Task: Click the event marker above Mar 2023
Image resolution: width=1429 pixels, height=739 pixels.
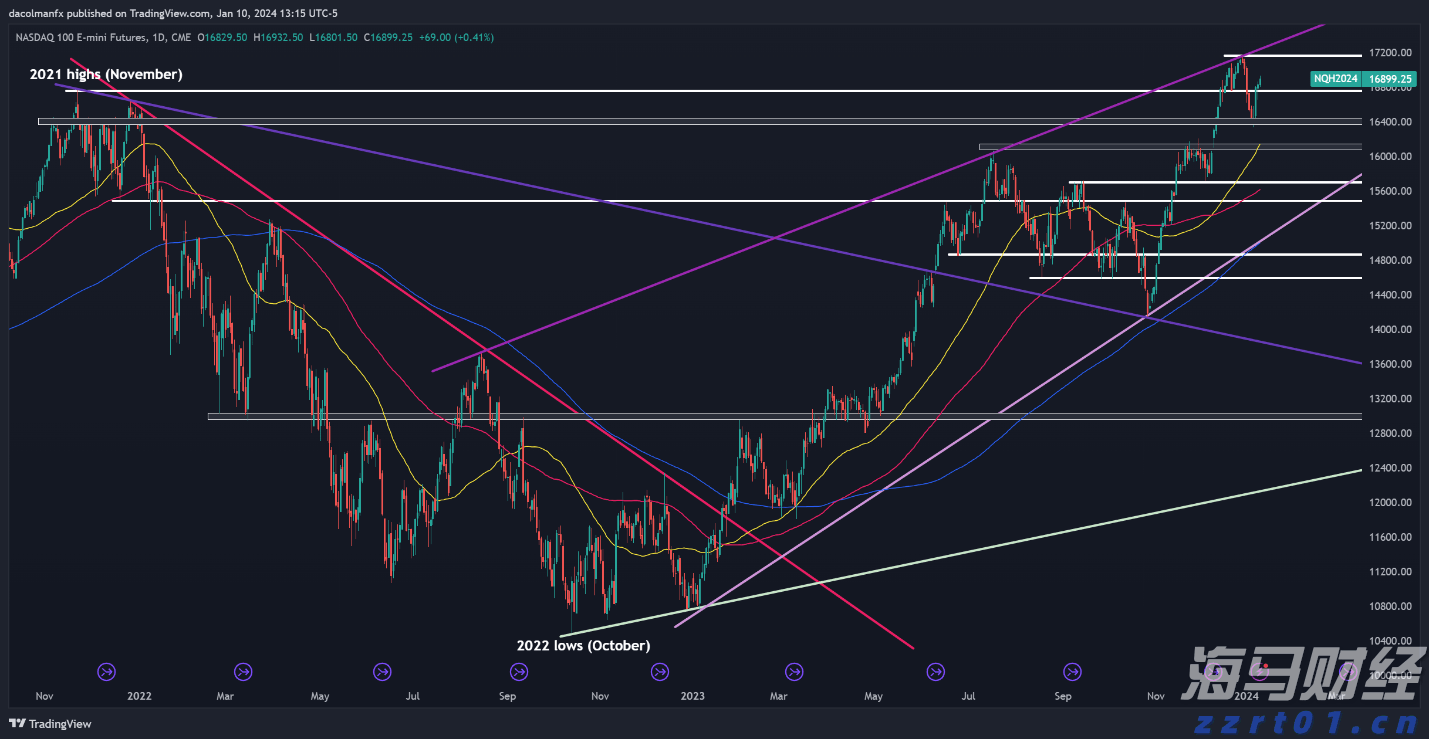Action: (795, 671)
